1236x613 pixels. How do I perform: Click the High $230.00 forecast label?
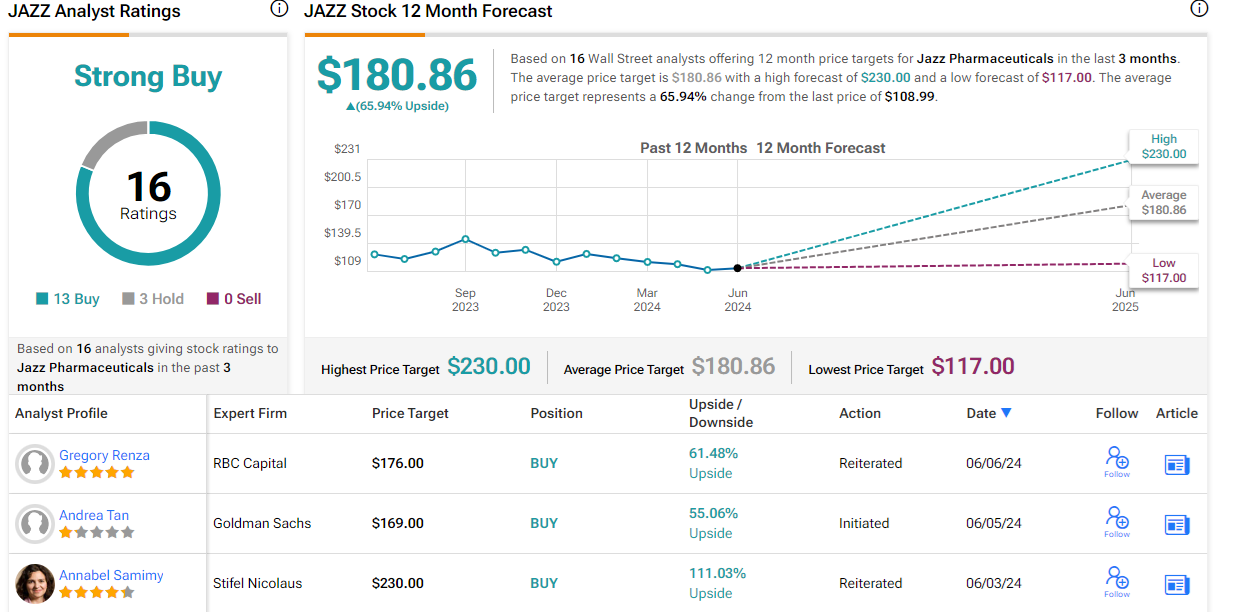pos(1163,147)
